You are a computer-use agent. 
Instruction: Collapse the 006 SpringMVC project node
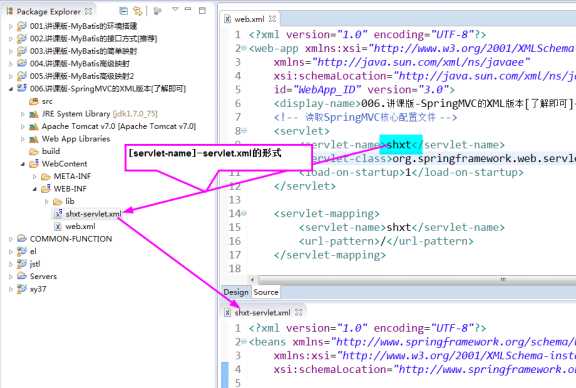(11, 89)
